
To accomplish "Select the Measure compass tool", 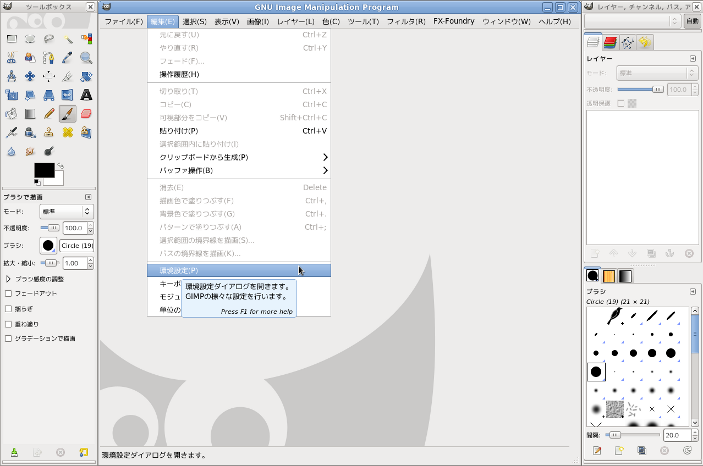I will (12, 77).
